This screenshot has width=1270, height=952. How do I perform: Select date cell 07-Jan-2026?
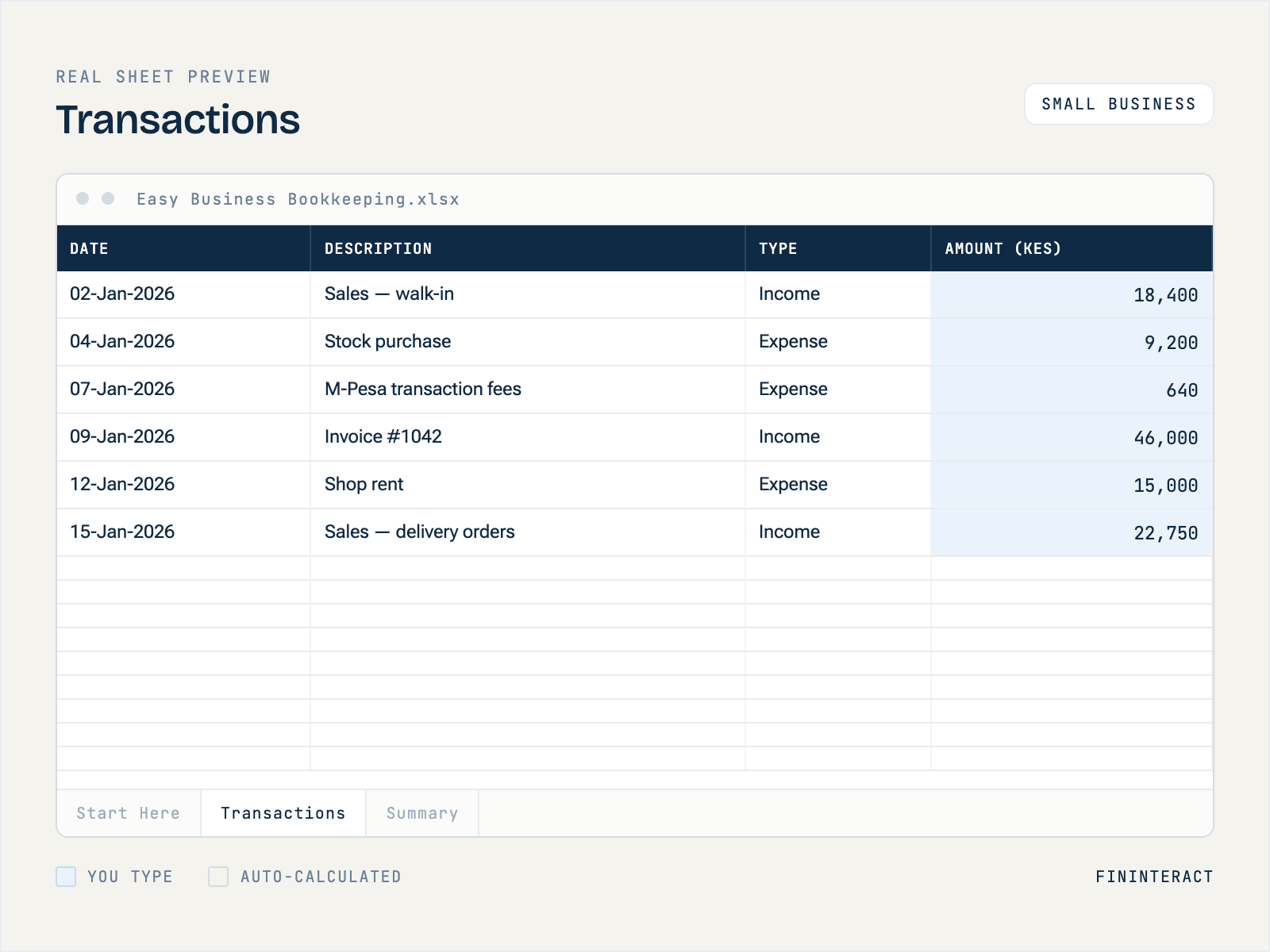tap(183, 390)
